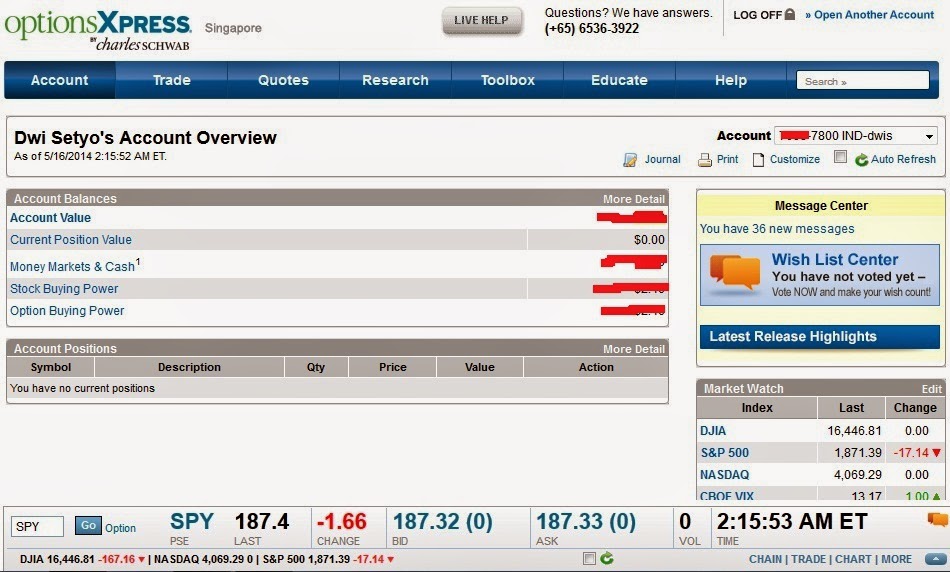Open the Trade menu
This screenshot has width=950, height=572.
pos(171,80)
